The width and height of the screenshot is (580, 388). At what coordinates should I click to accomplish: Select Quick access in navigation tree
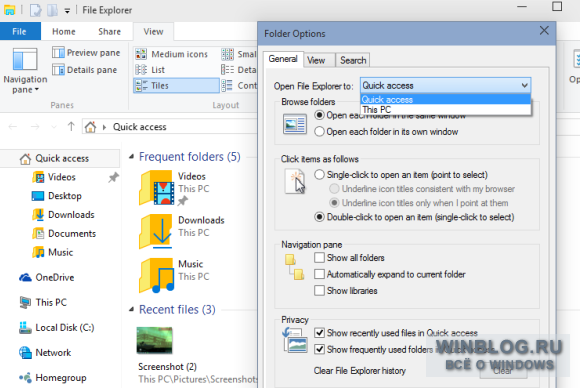pos(61,158)
